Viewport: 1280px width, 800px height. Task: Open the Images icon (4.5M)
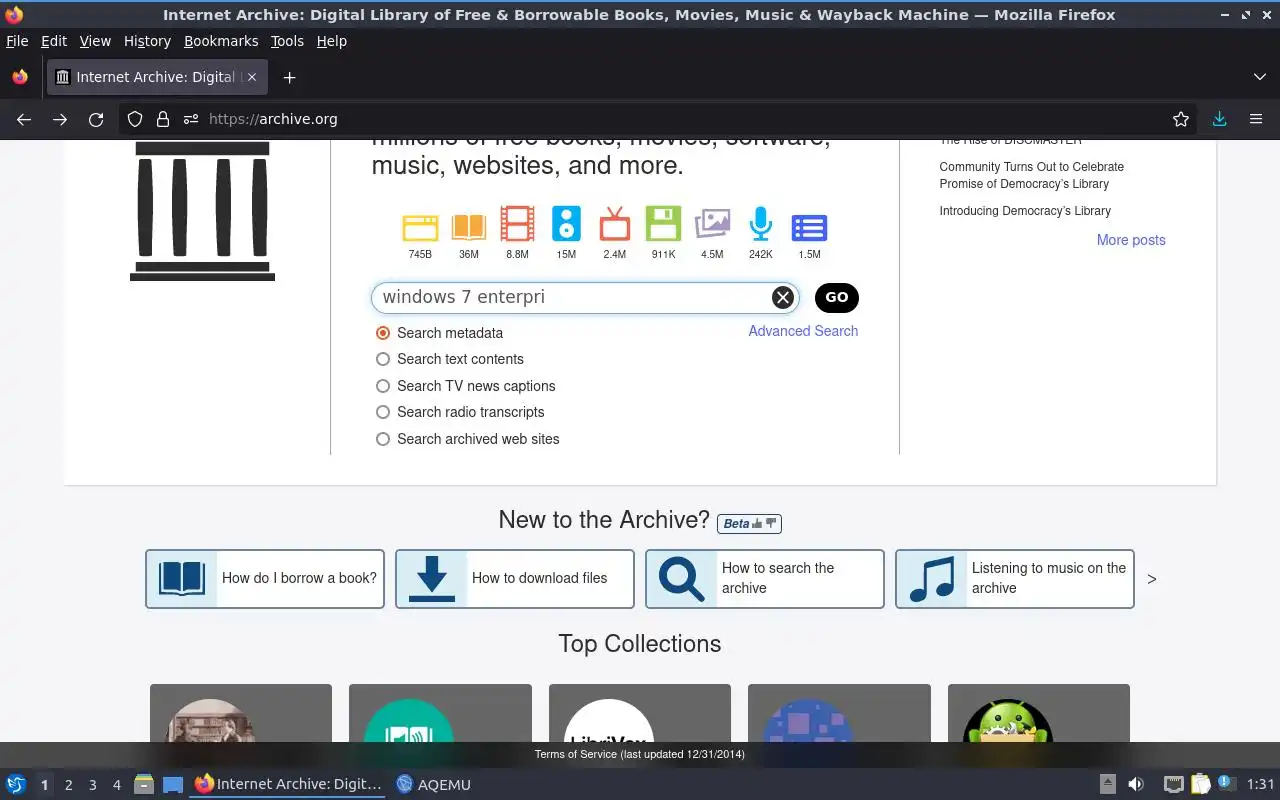pyautogui.click(x=712, y=223)
